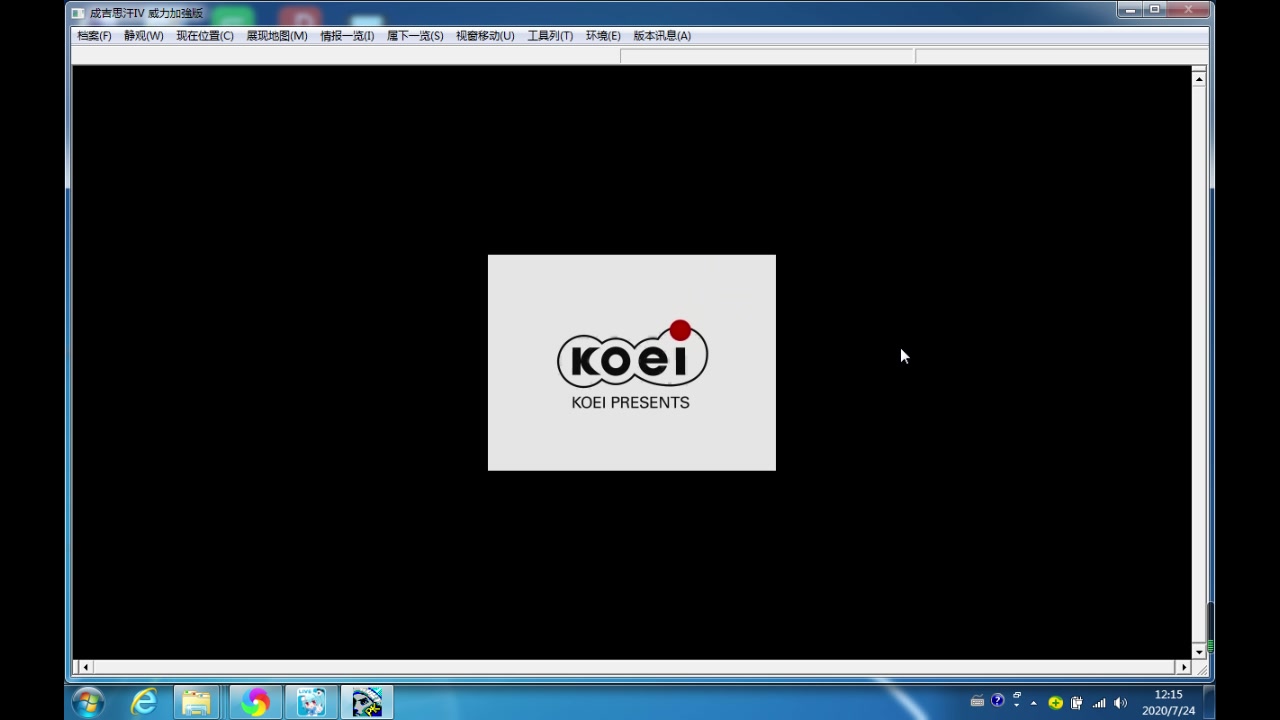
Task: Open the 版本讯息(A) menu
Action: pyautogui.click(x=662, y=36)
